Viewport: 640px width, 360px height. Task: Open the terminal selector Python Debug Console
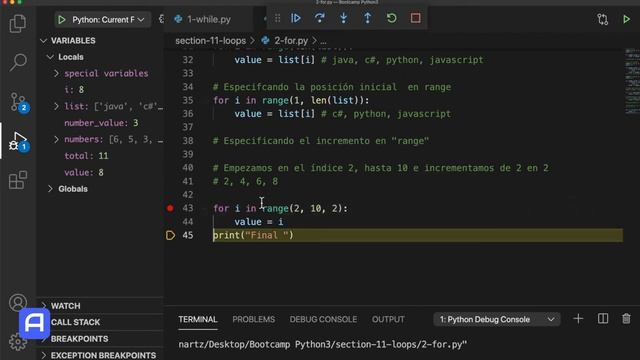497,319
